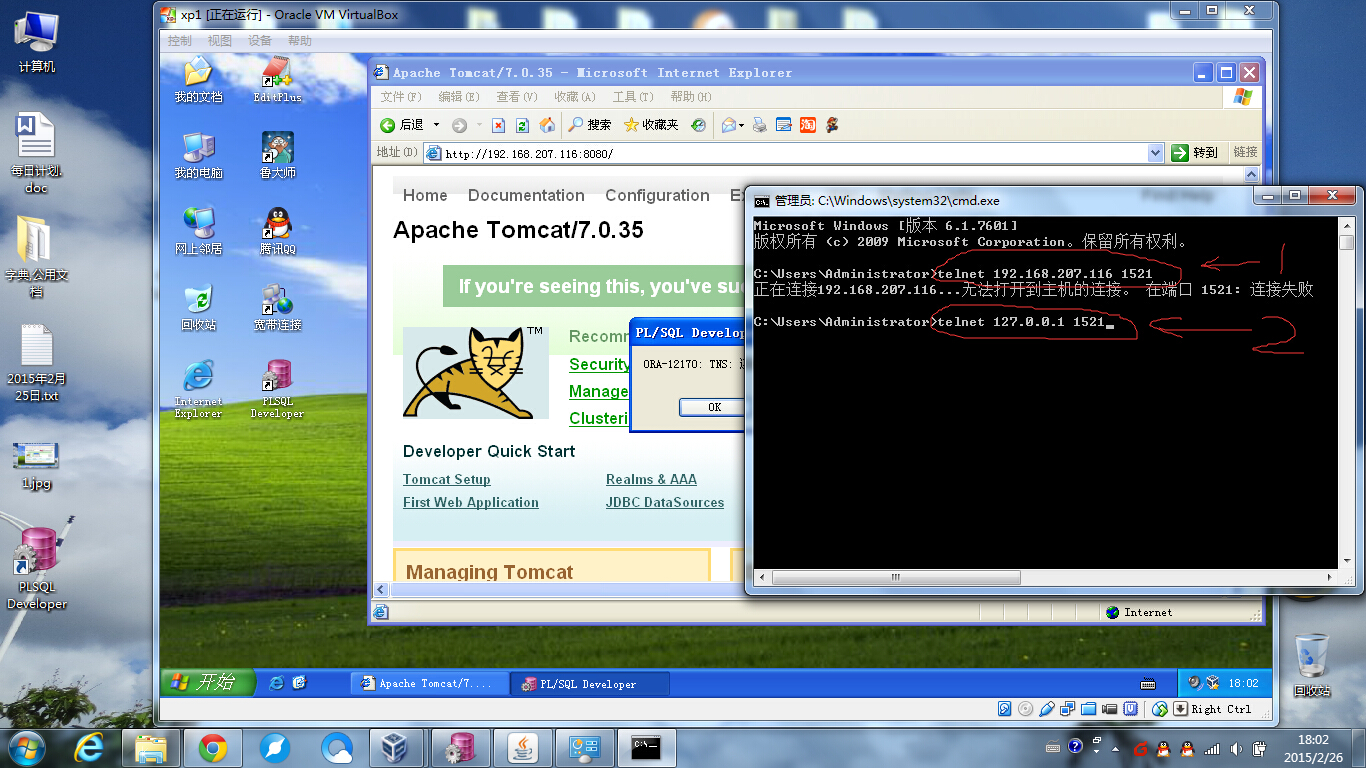Open the Search (搜索) magnifier in IE toolbar

[590, 125]
